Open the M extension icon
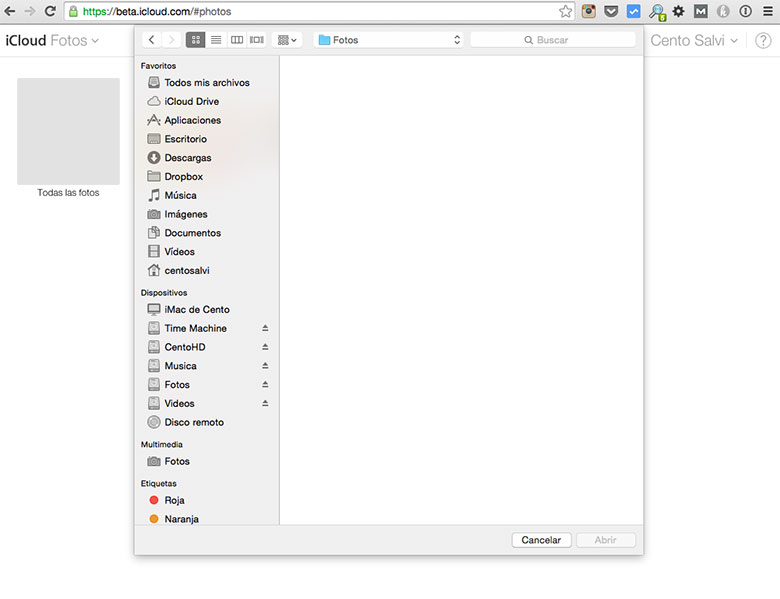 pyautogui.click(x=700, y=11)
